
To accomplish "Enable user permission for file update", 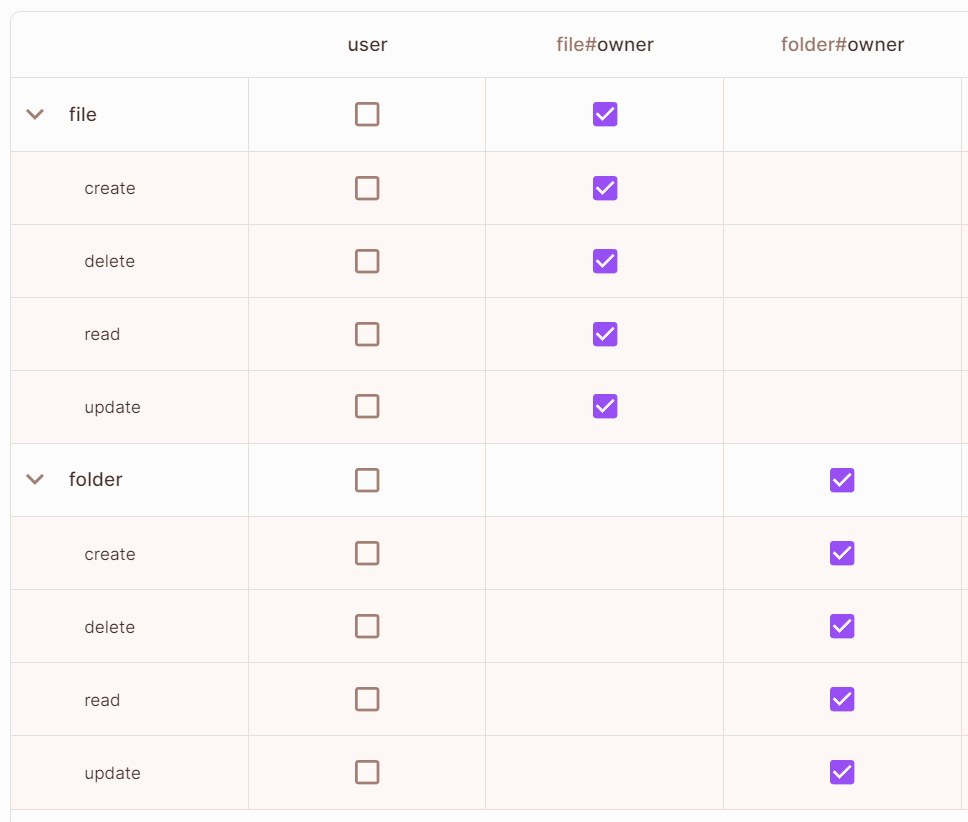I will (367, 406).
